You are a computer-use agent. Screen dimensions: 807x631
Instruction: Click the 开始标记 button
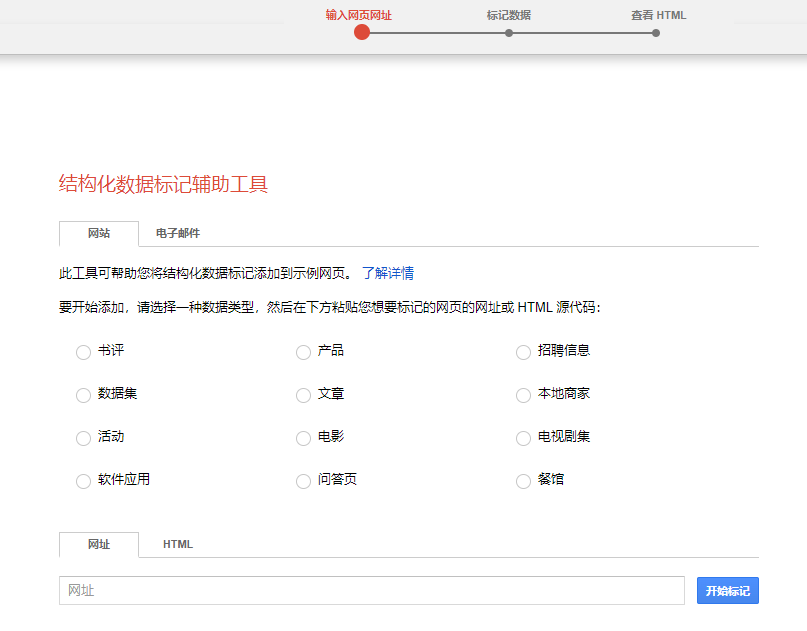[728, 591]
